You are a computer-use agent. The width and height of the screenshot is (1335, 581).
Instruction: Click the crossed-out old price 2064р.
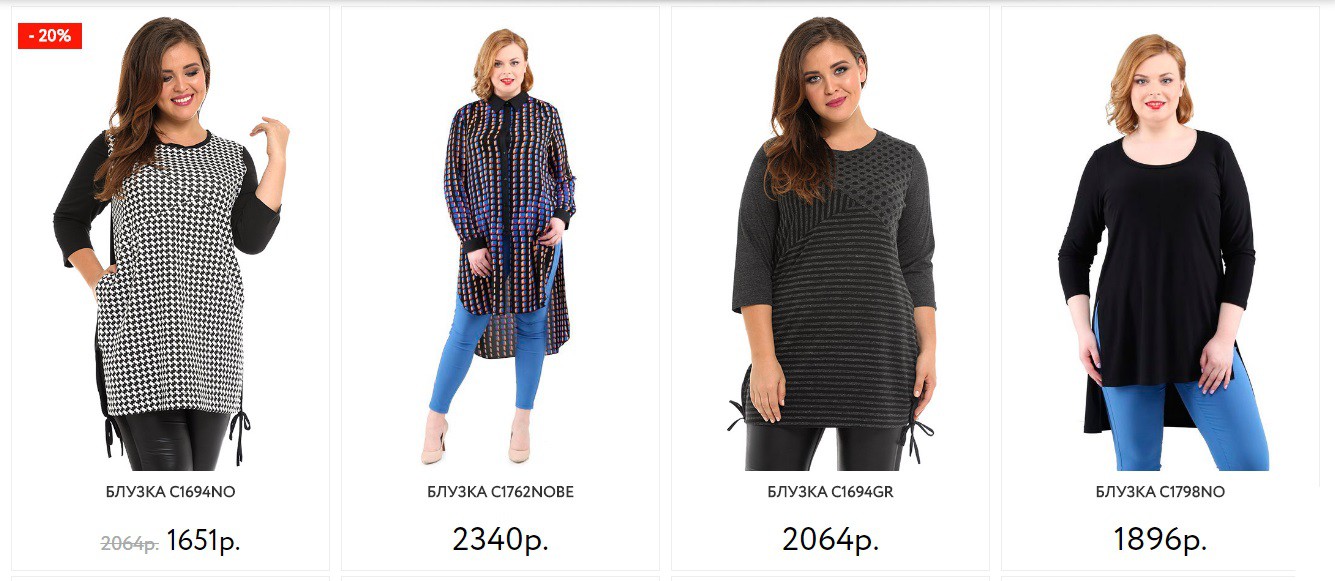pyautogui.click(x=130, y=544)
